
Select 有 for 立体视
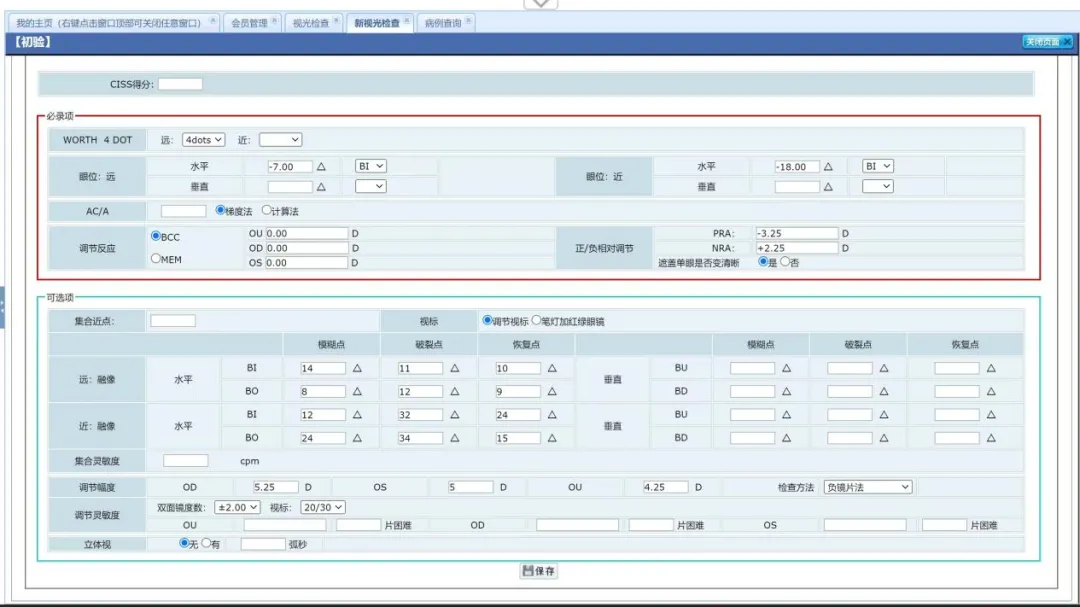click(206, 543)
